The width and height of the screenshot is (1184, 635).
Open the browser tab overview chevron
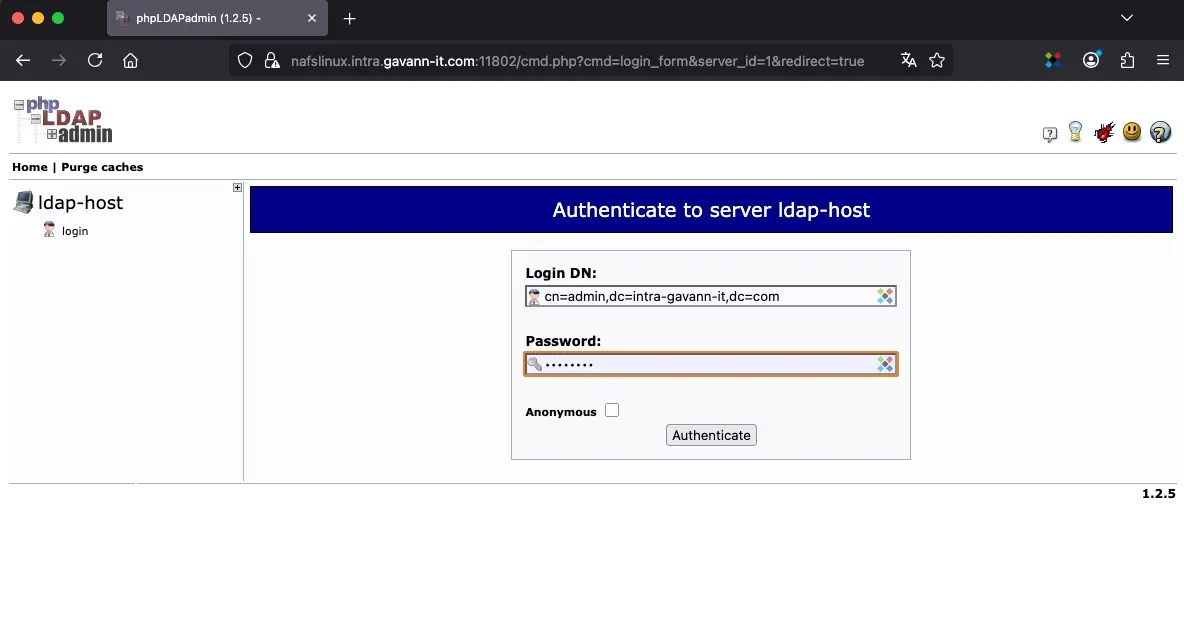point(1126,17)
